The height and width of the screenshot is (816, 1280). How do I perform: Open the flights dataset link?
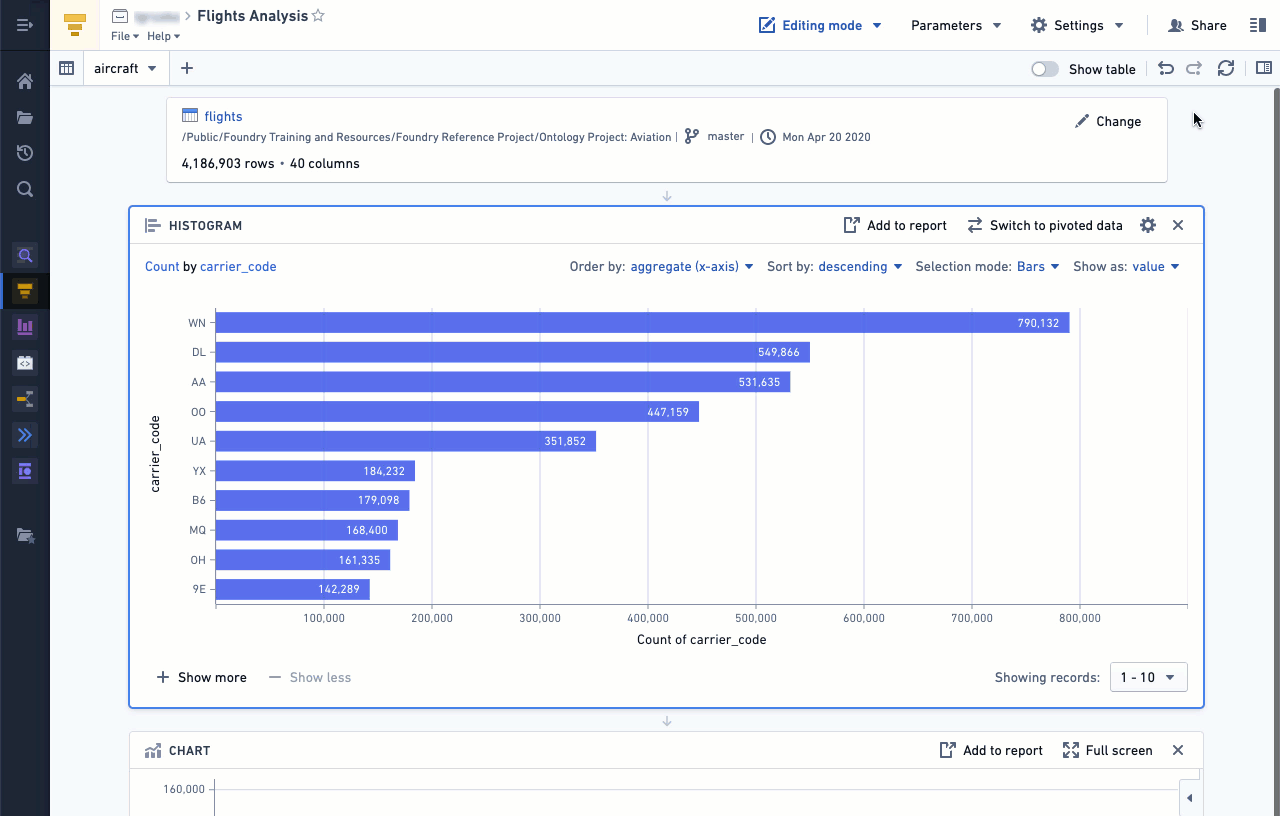pos(223,116)
